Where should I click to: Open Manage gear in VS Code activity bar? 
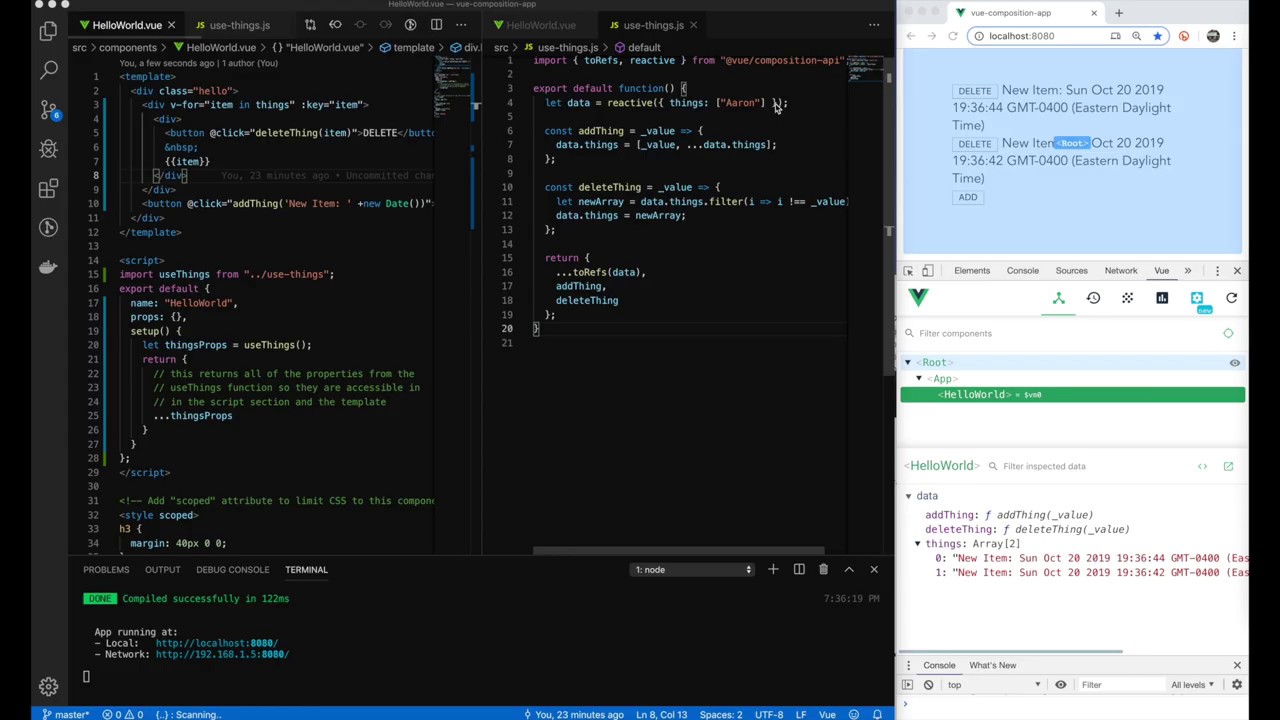(48, 686)
